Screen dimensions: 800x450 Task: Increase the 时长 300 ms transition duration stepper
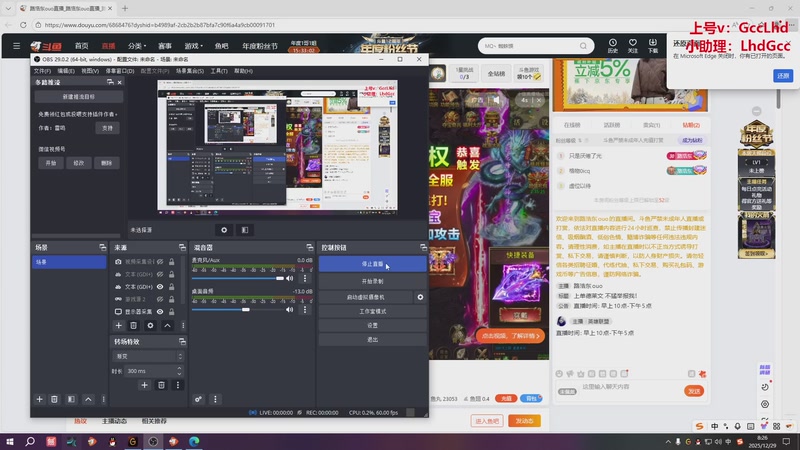179,368
